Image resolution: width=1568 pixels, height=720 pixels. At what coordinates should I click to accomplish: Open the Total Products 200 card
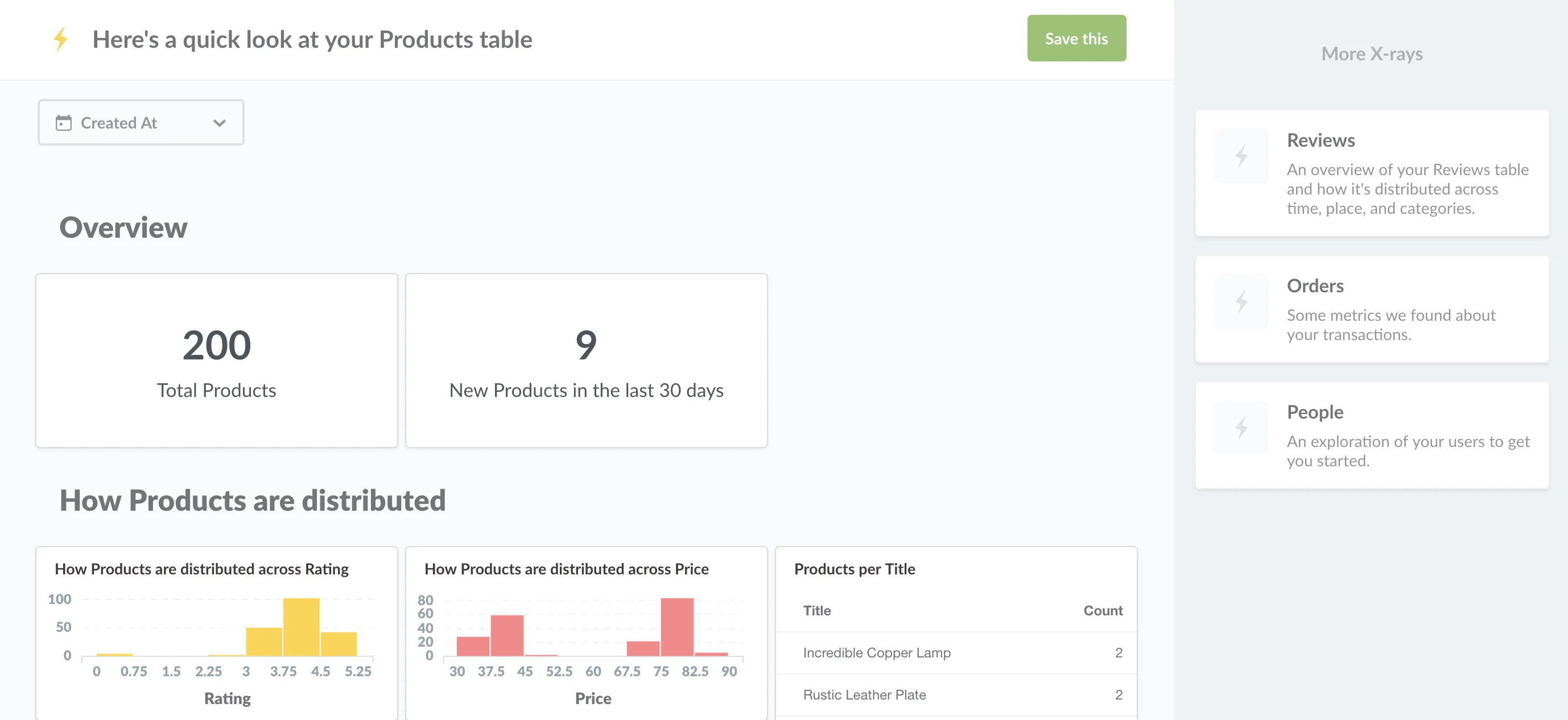click(x=217, y=361)
